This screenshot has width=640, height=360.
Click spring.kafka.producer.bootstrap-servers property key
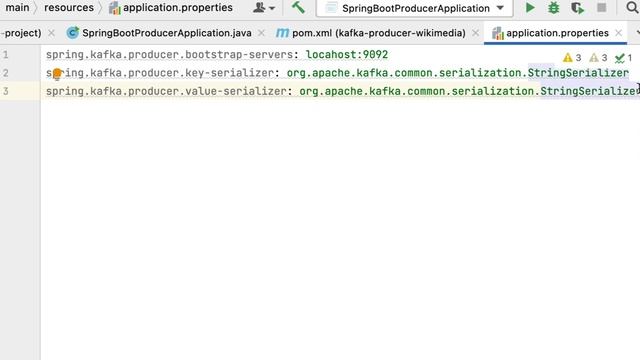pyautogui.click(x=169, y=55)
